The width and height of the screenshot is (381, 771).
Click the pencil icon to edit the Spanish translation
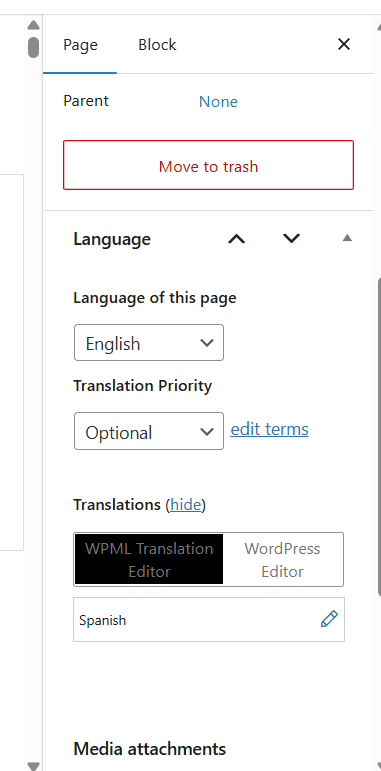click(x=329, y=619)
